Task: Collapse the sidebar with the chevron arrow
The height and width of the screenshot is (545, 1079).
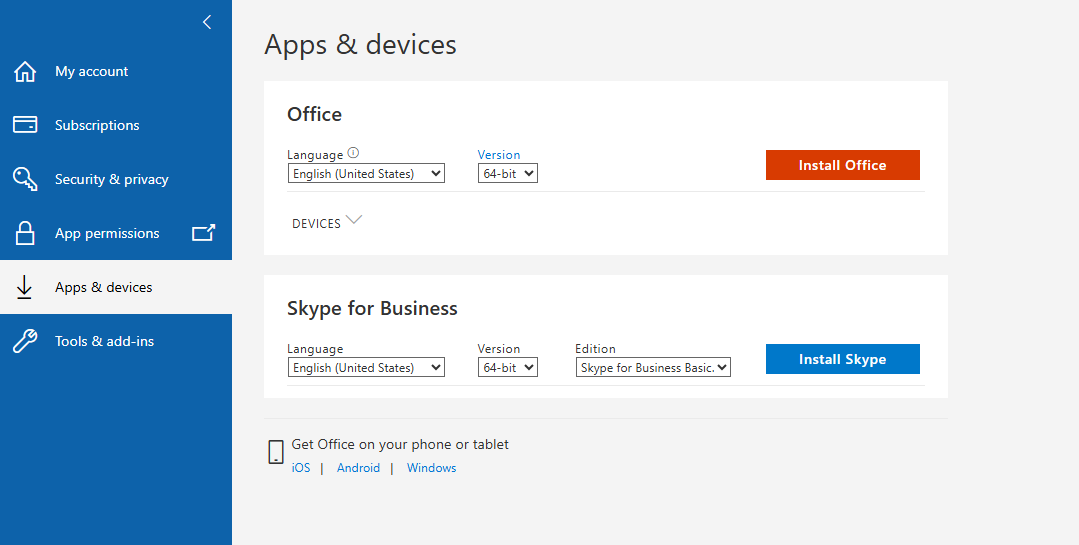Action: [206, 22]
